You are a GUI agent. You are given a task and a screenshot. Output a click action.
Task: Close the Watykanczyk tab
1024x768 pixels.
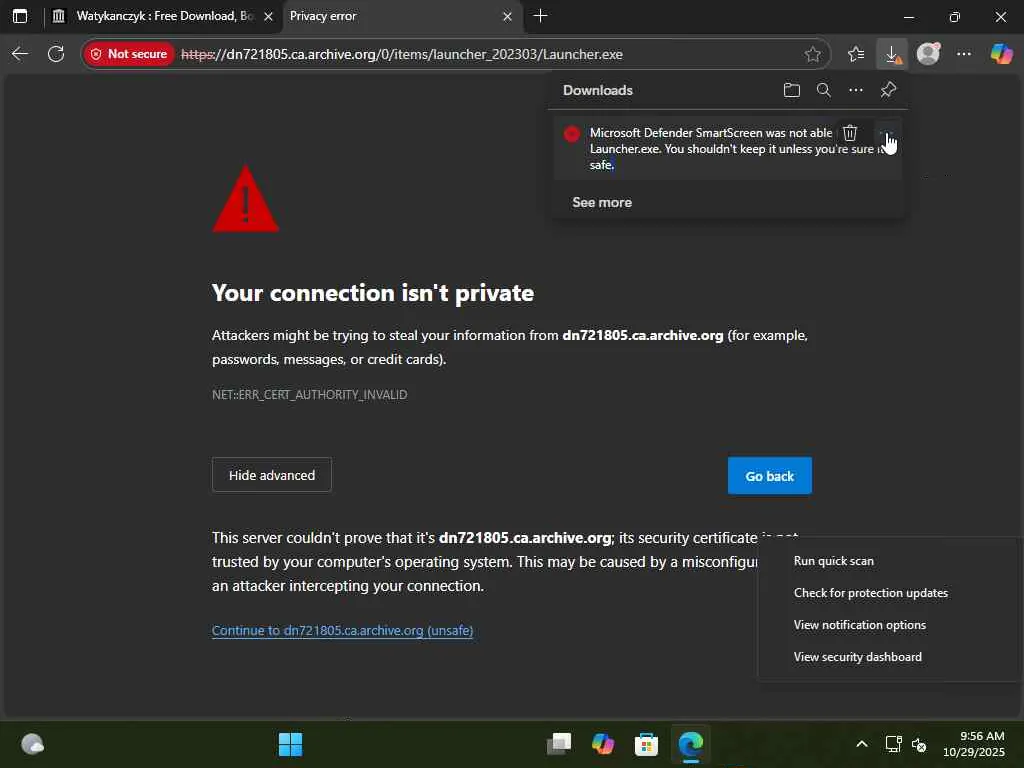coord(268,16)
